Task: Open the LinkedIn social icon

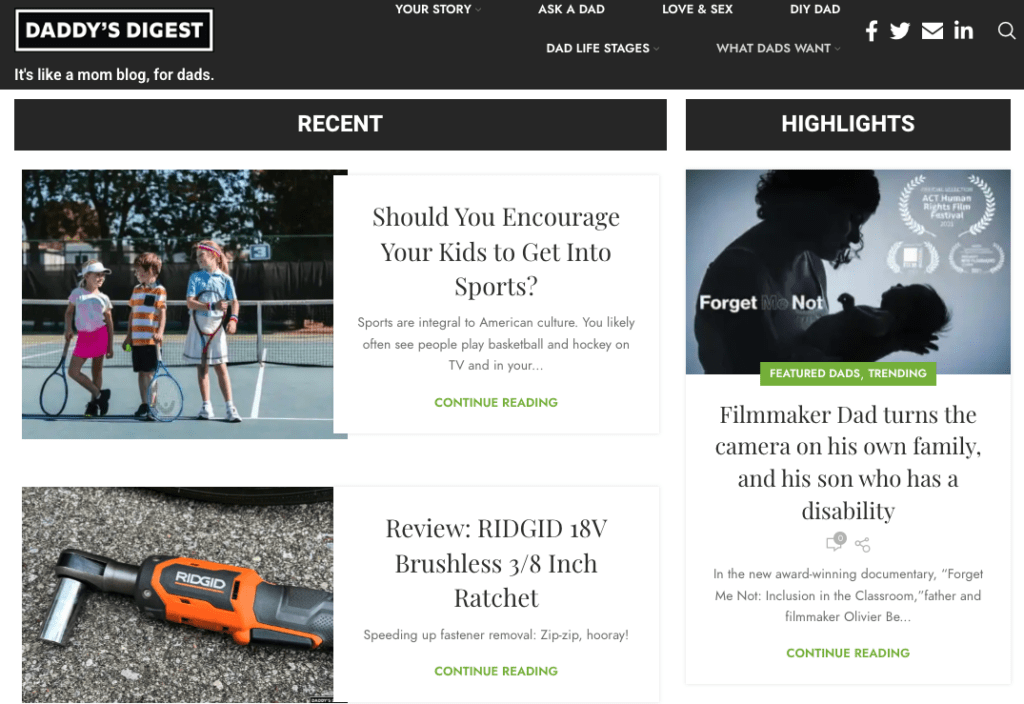Action: pos(963,31)
